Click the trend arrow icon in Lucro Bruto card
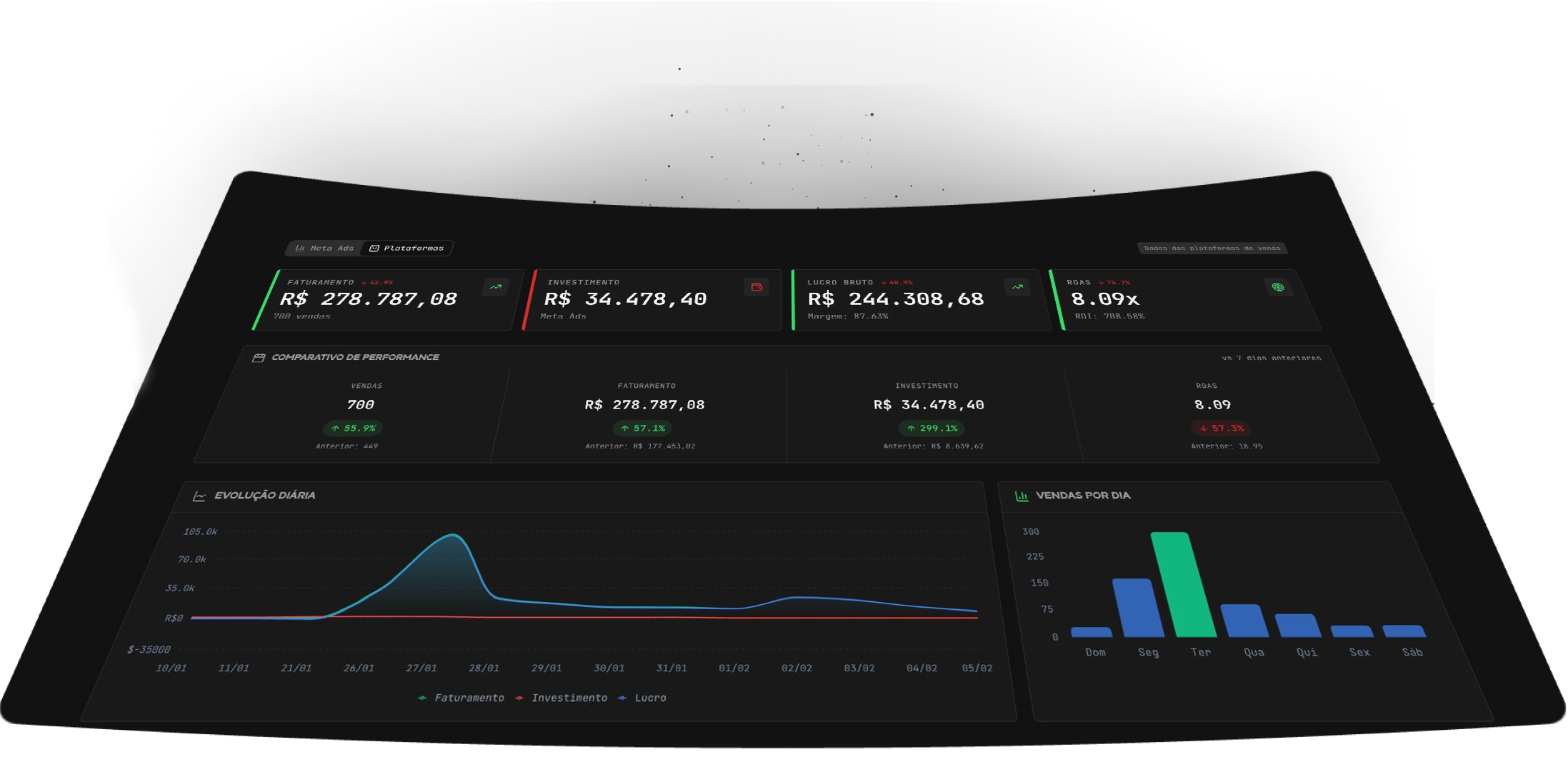 (1017, 287)
